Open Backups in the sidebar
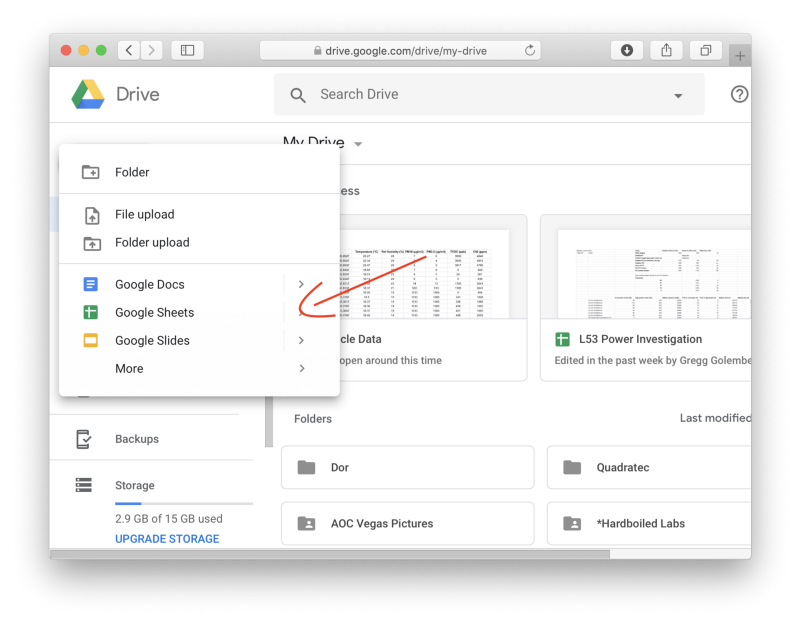The width and height of the screenshot is (800, 624). (137, 439)
